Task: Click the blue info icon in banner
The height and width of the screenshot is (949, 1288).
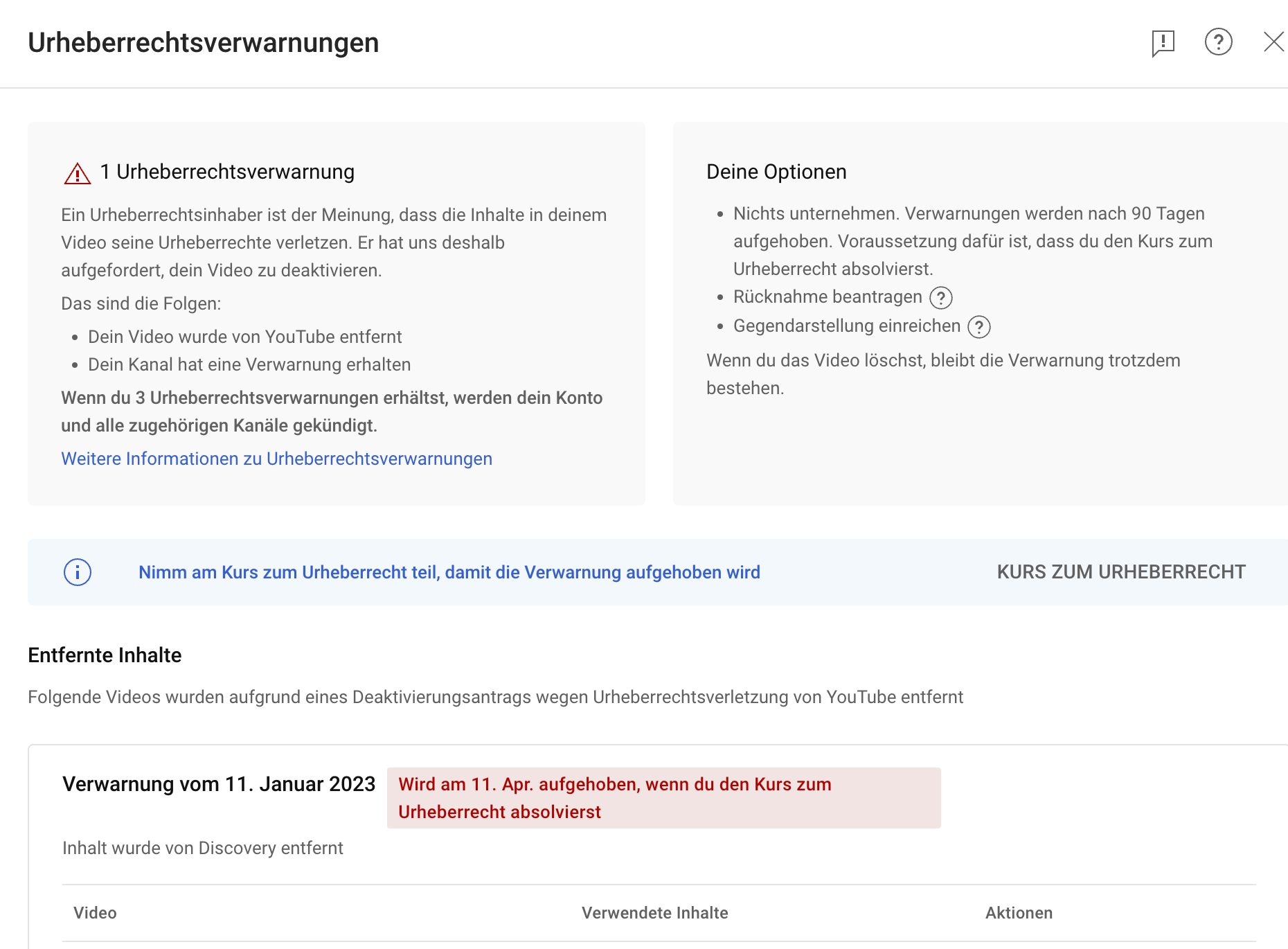Action: pos(78,572)
